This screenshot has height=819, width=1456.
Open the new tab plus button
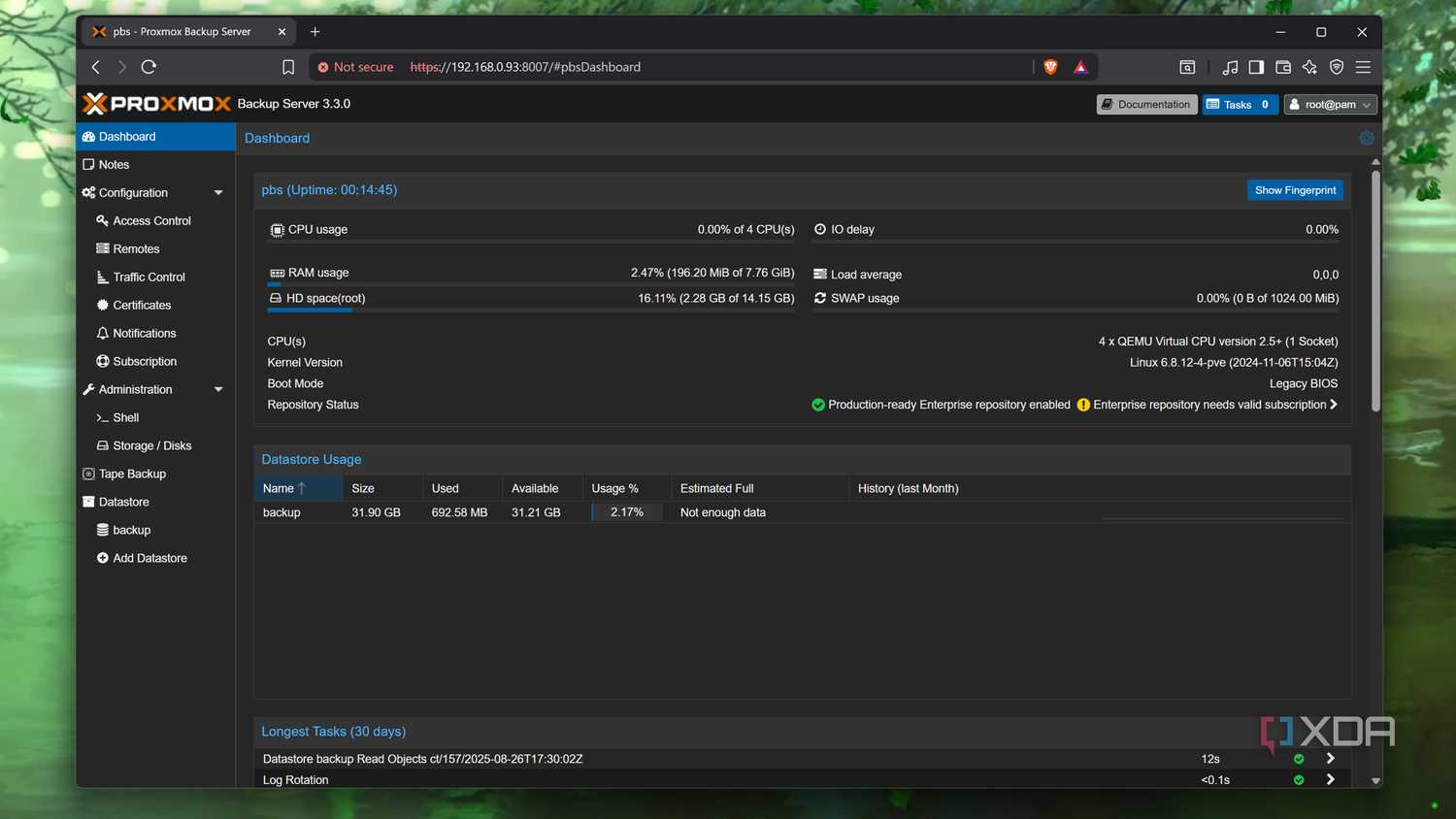click(314, 32)
